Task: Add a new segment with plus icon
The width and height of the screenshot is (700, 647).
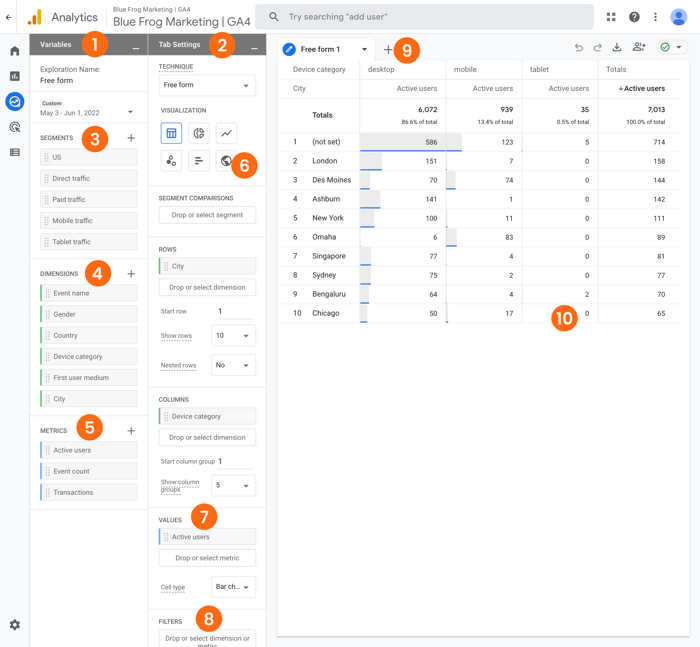Action: pyautogui.click(x=131, y=138)
